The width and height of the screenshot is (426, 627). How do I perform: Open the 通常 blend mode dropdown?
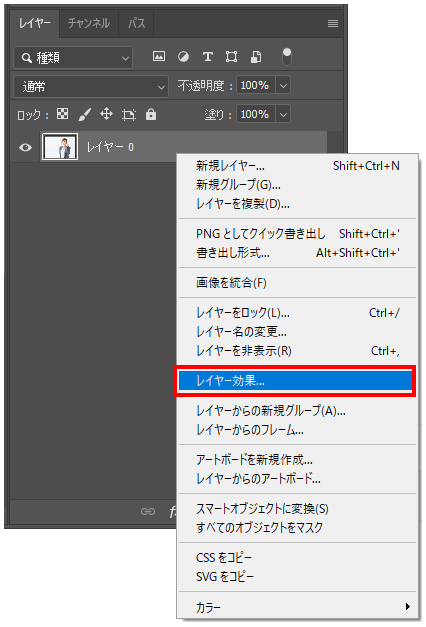click(x=91, y=86)
